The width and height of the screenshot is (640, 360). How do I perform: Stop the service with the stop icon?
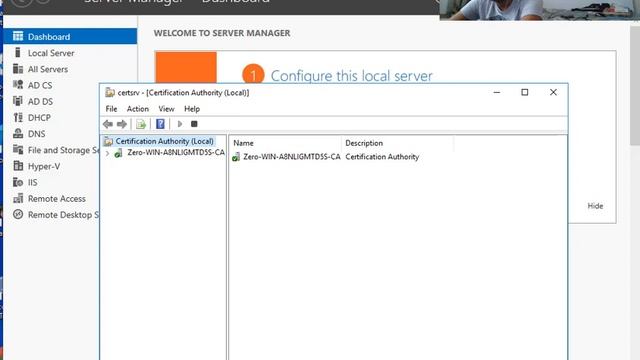click(x=194, y=124)
